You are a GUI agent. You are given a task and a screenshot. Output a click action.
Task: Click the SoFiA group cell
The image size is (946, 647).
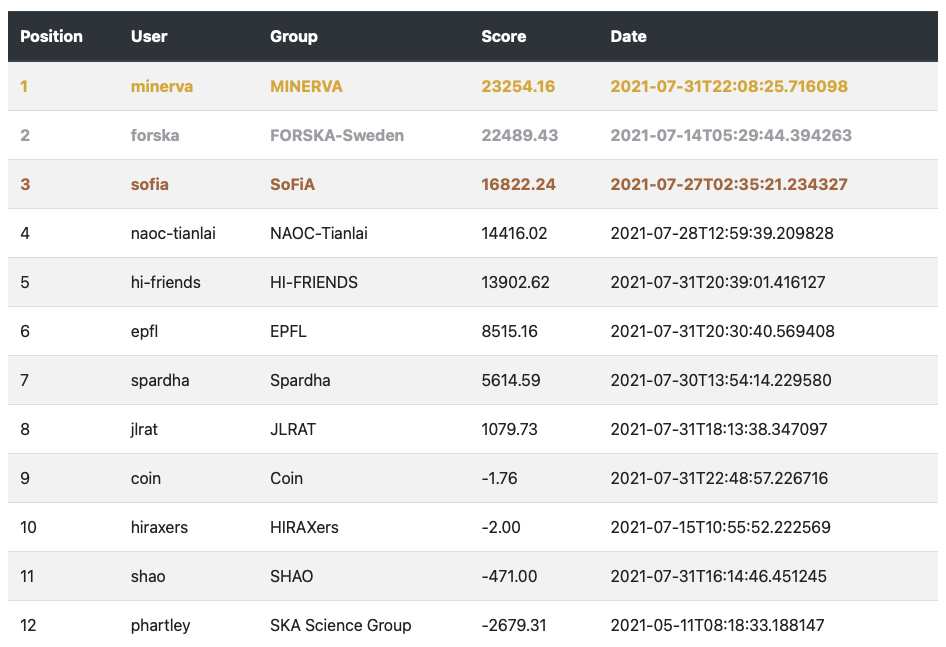click(292, 184)
